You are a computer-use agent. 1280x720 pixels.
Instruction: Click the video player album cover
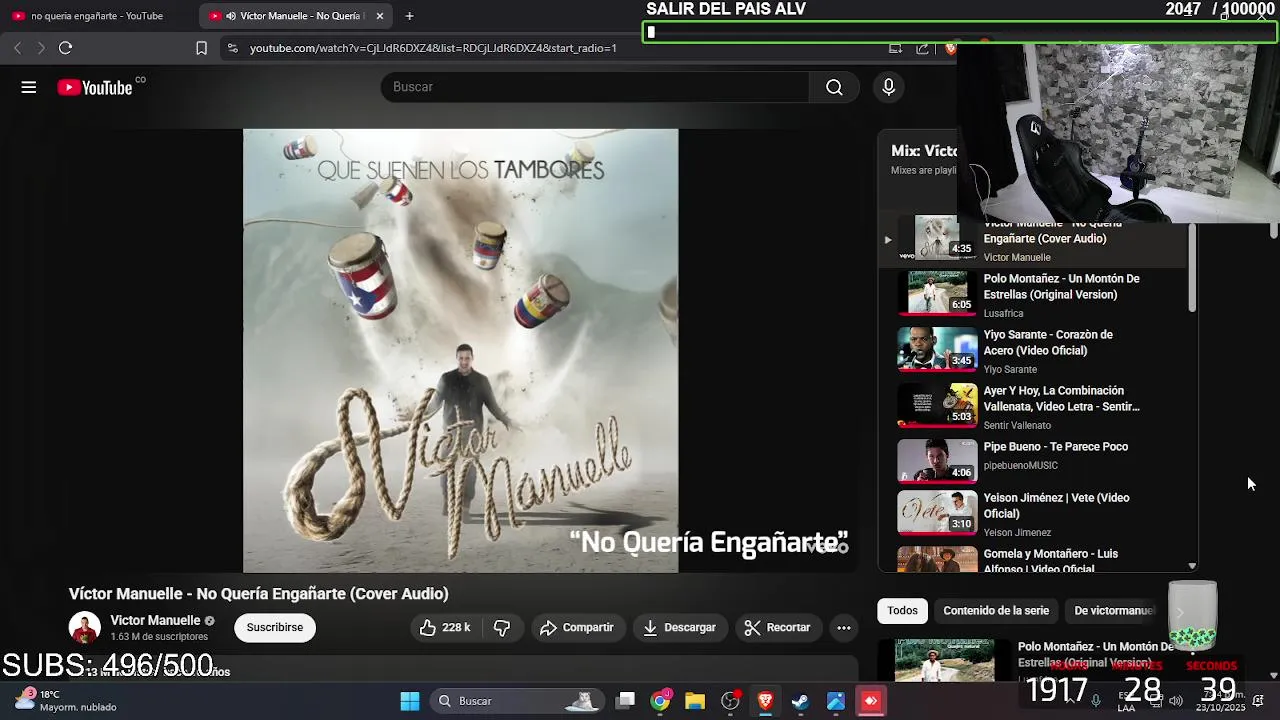point(460,350)
